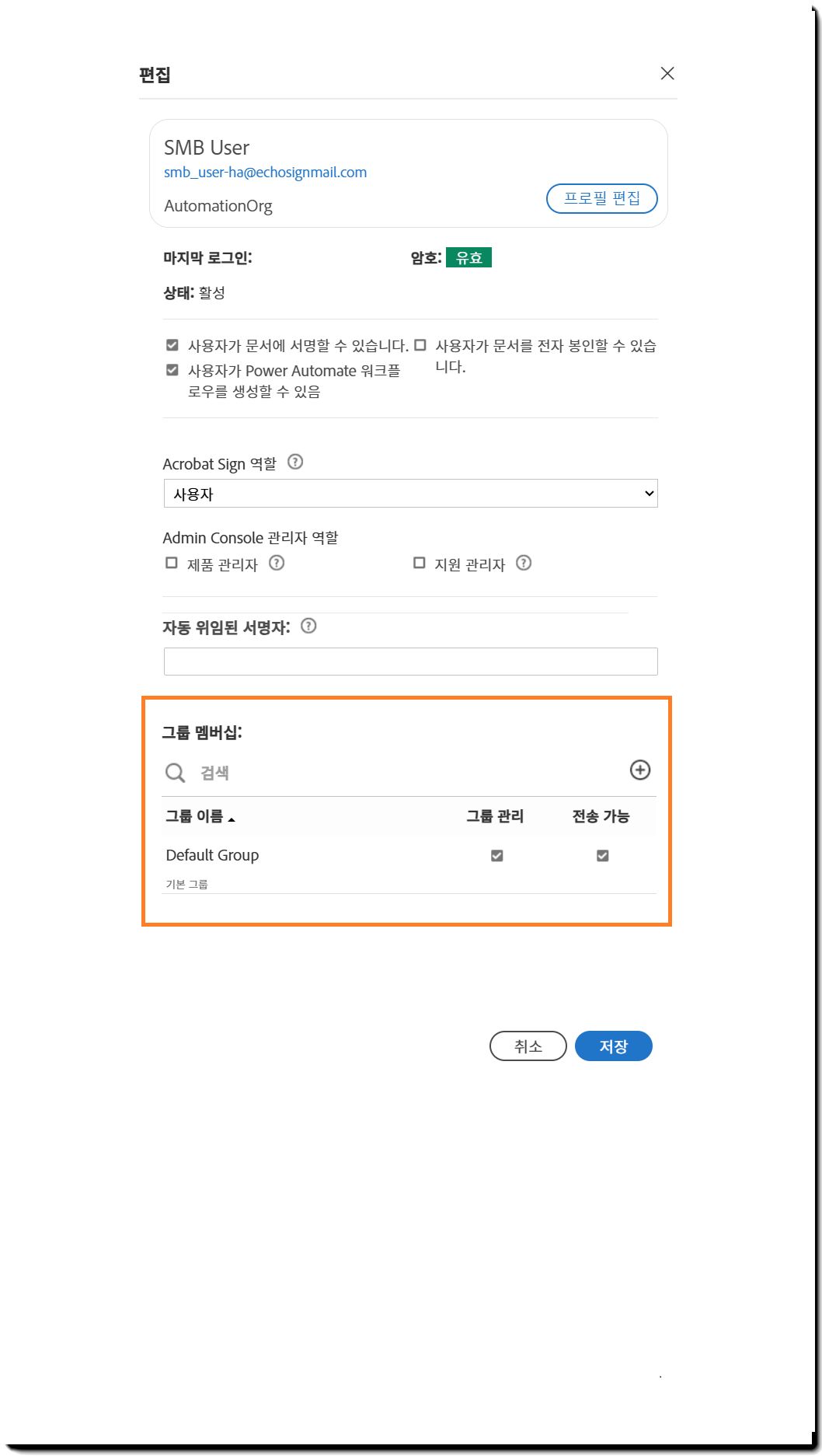Click the help icon next to 자동 위임된 서명자
The width and height of the screenshot is (822, 1456).
[x=308, y=626]
